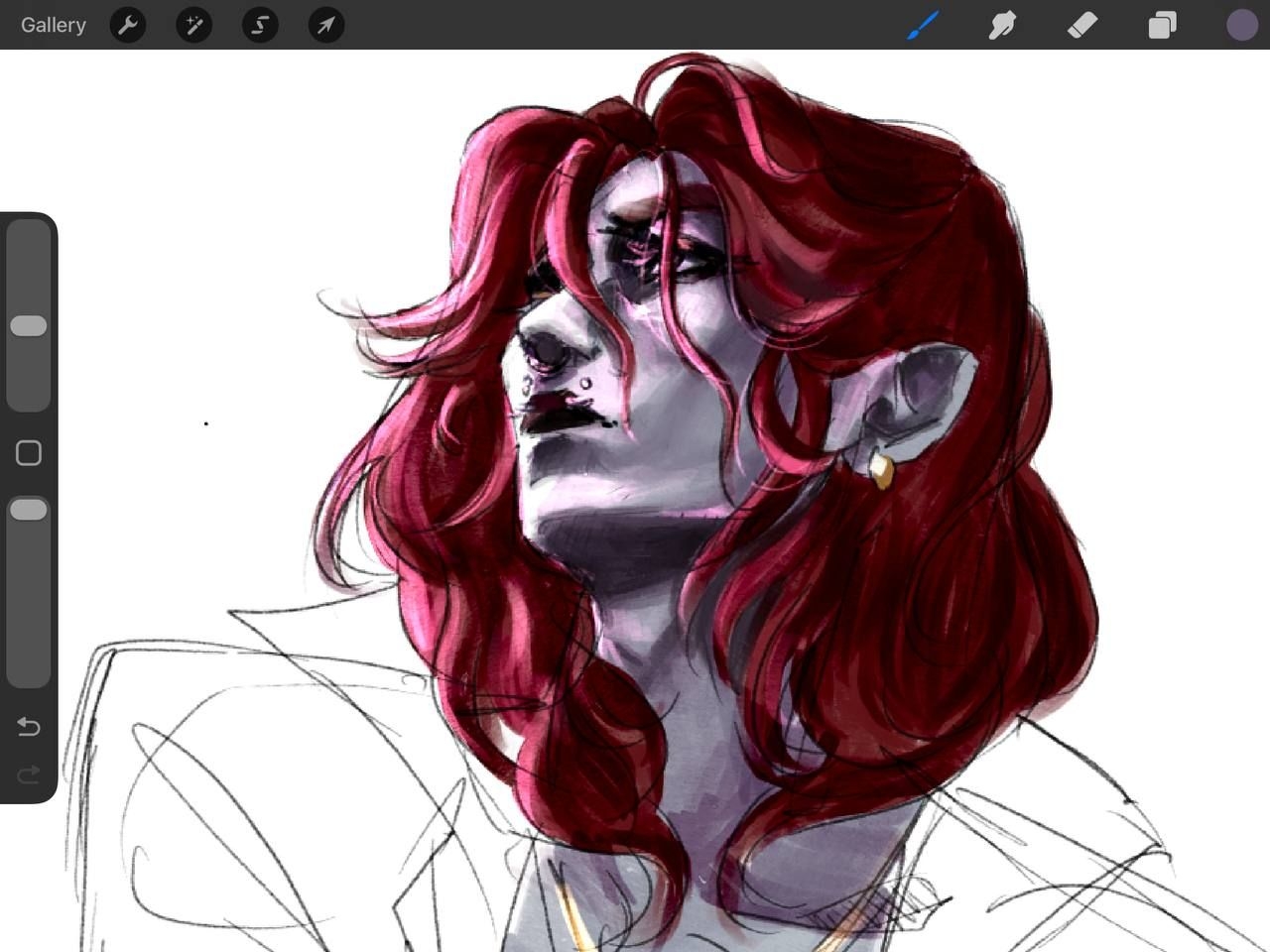The image size is (1270, 952).
Task: Tap the gold earring on the character
Action: pos(881,470)
